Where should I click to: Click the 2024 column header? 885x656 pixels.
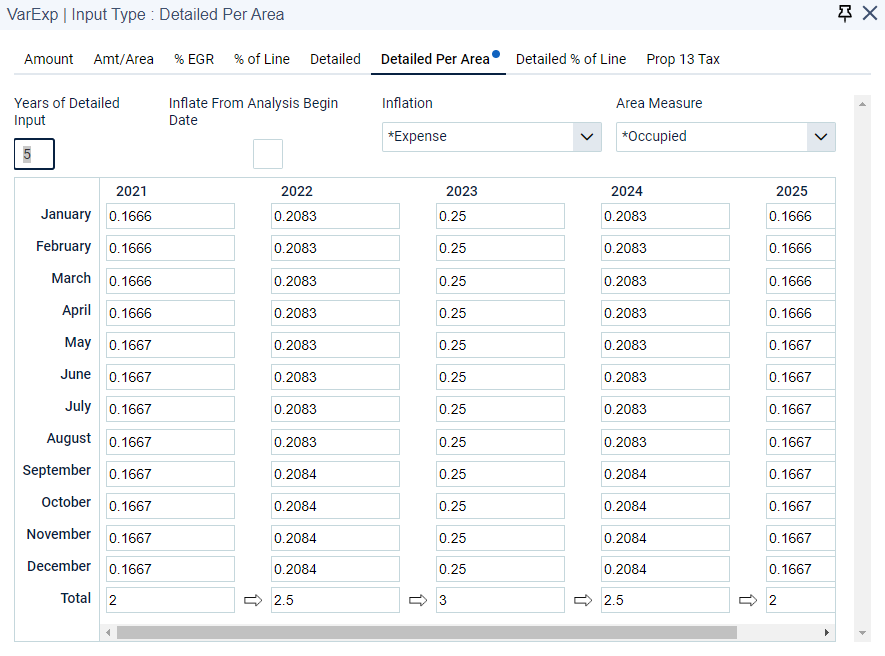pyautogui.click(x=626, y=191)
